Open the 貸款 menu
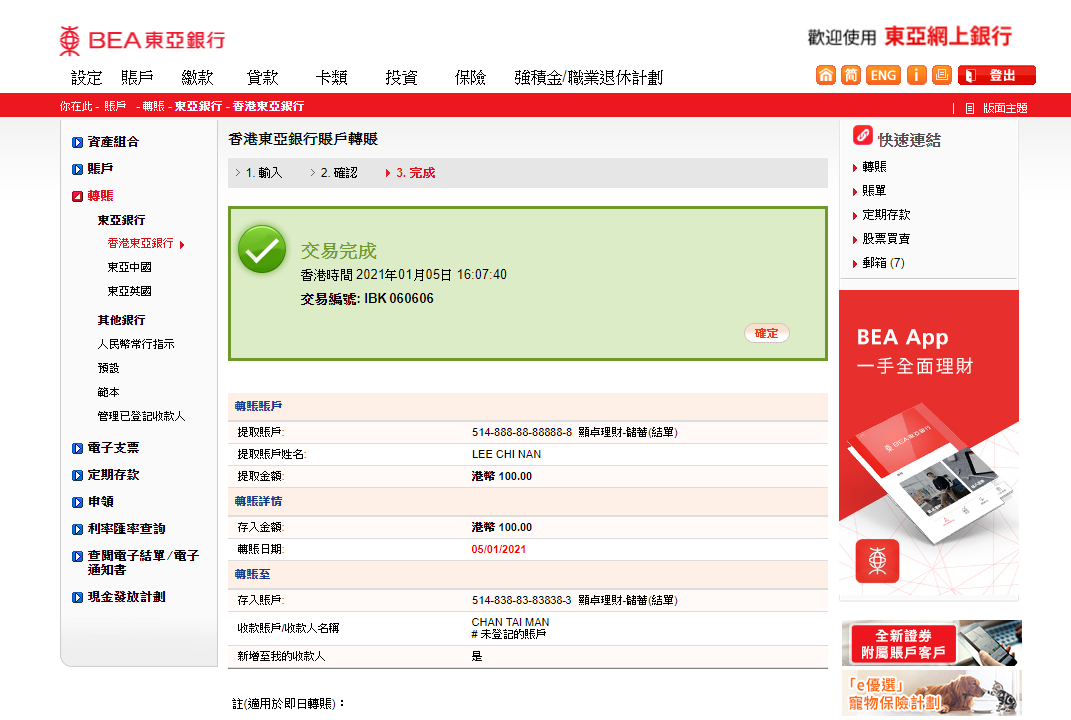The width and height of the screenshot is (1071, 720). (x=262, y=78)
